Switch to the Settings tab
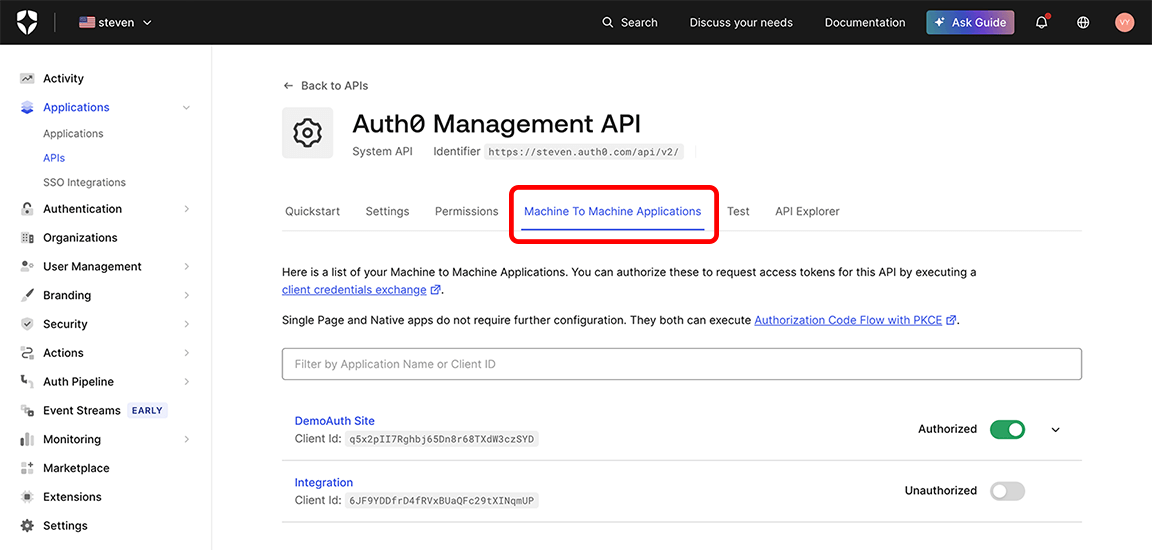This screenshot has width=1152, height=550. 387,211
